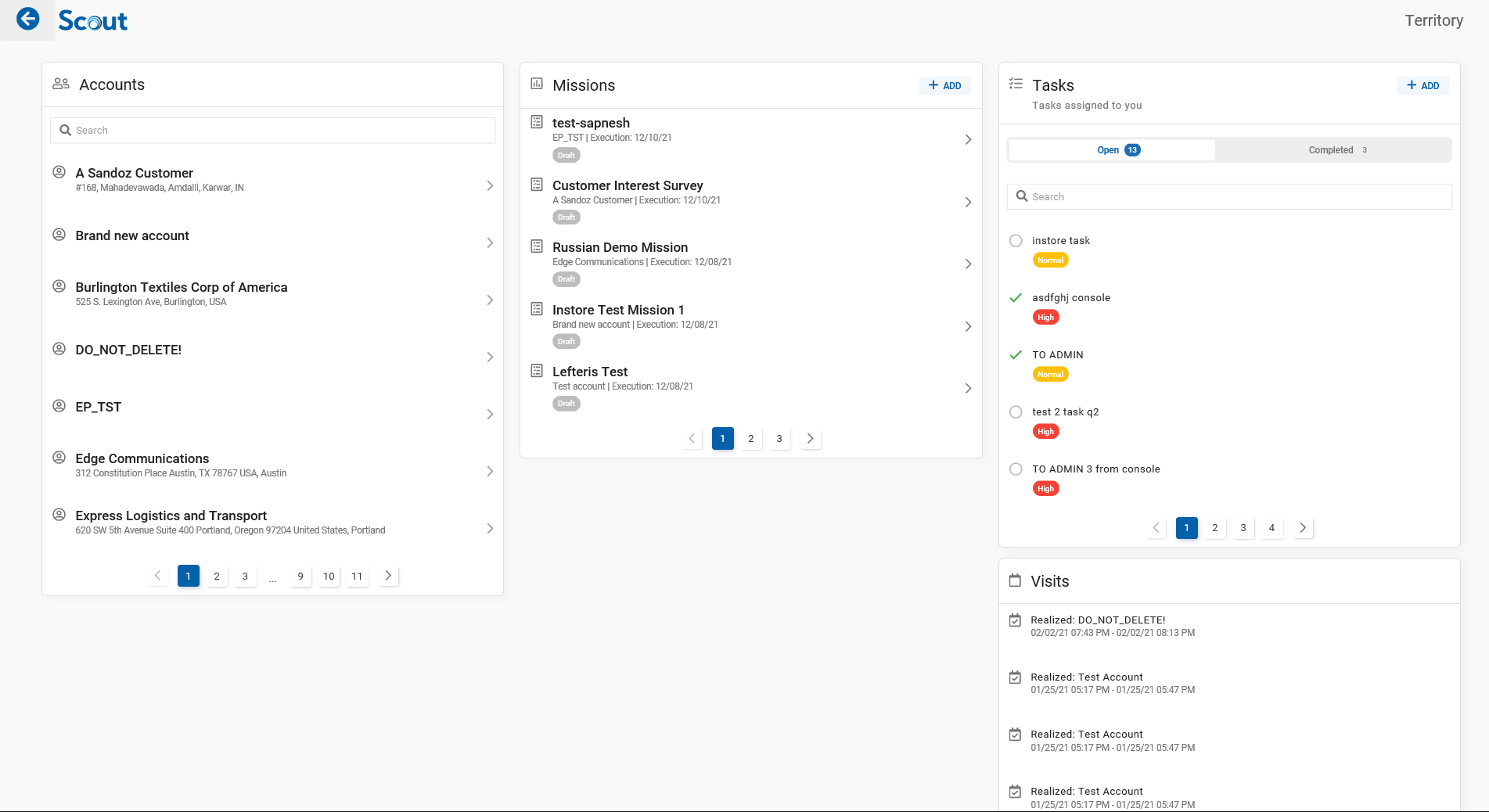The height and width of the screenshot is (812, 1489).
Task: Mark 'instore task' as complete
Action: 1016,241
